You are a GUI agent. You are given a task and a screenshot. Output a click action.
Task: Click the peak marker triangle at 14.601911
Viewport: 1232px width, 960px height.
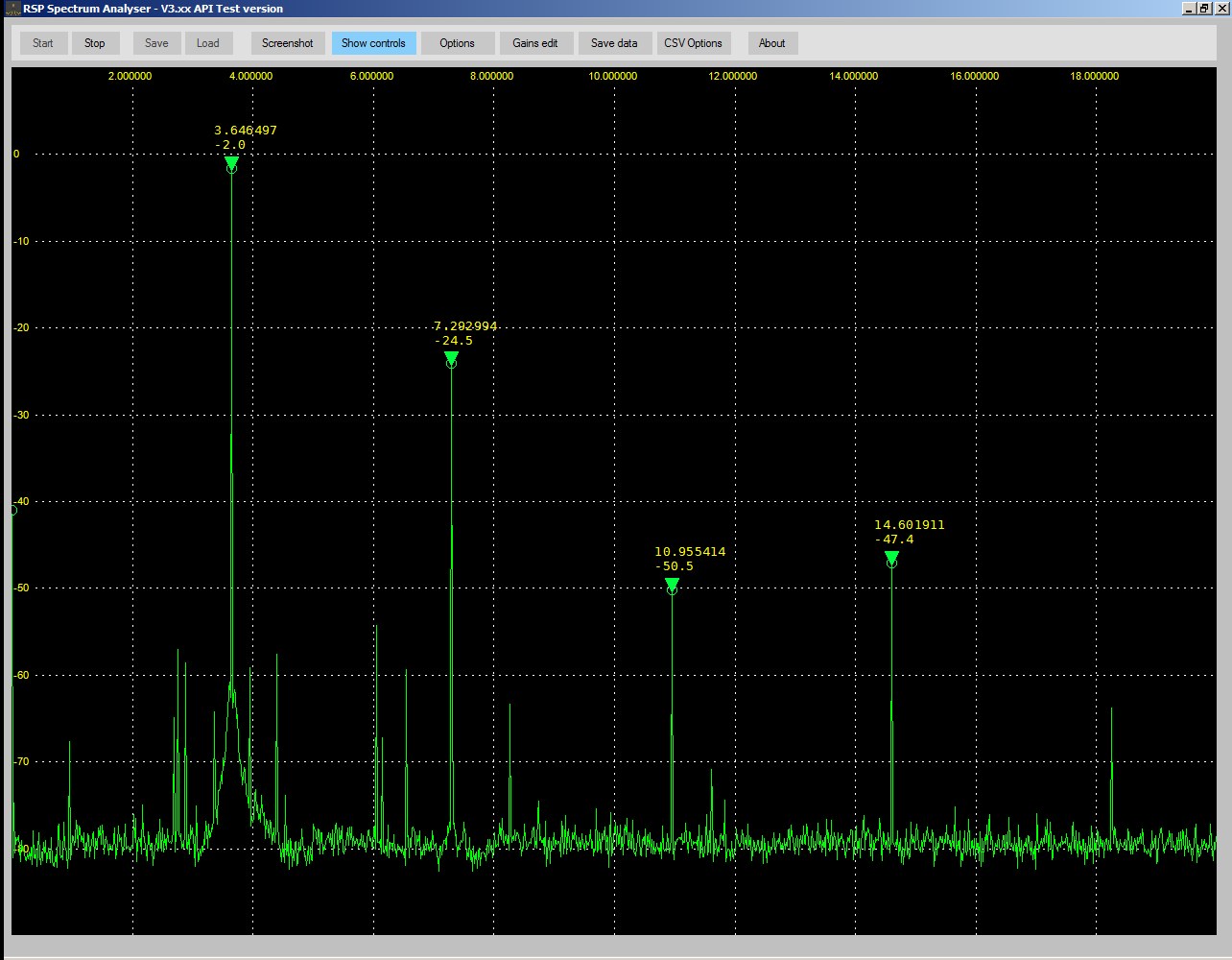pos(891,558)
